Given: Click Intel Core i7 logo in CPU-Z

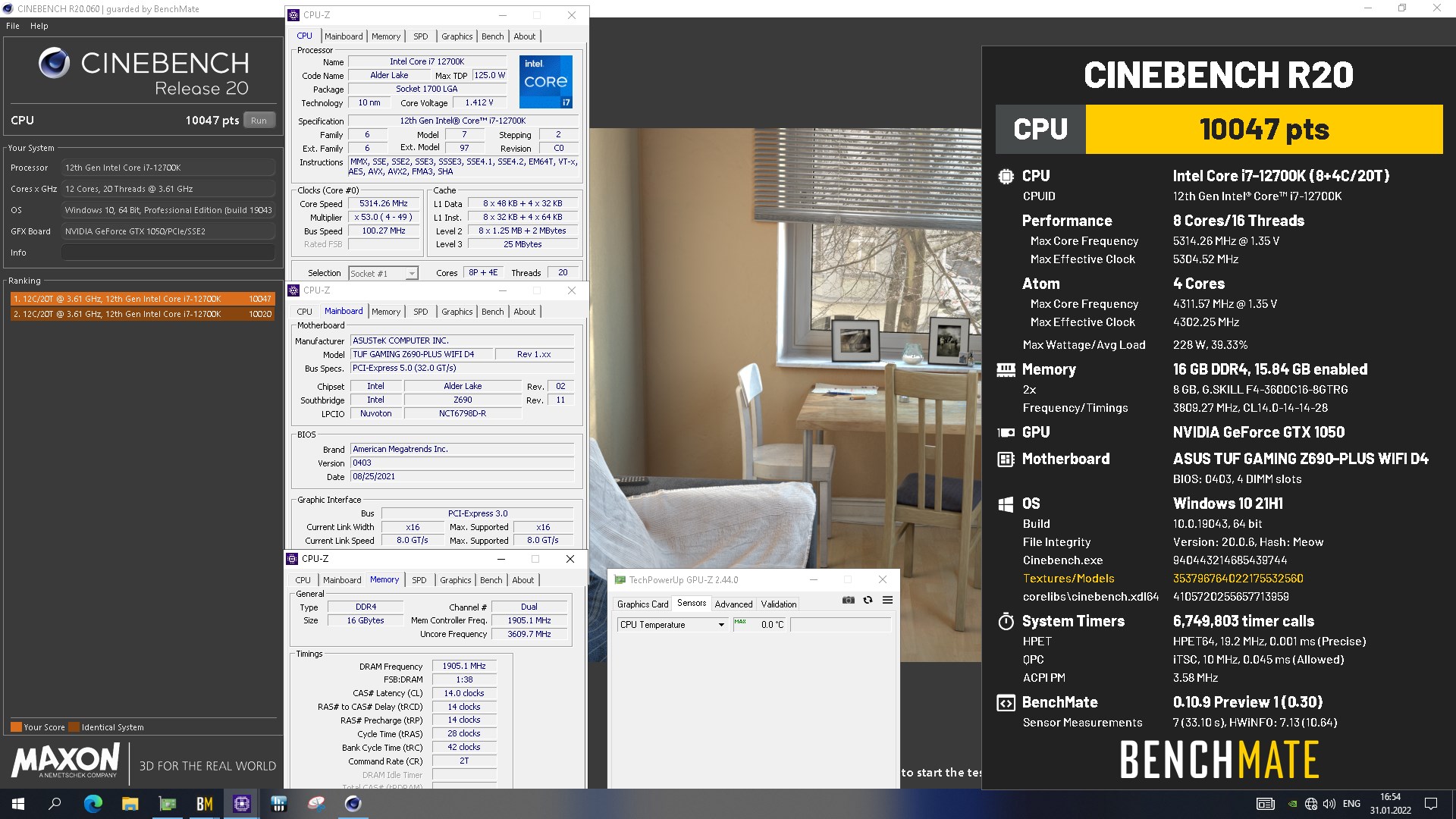Looking at the screenshot, I should click(x=545, y=82).
